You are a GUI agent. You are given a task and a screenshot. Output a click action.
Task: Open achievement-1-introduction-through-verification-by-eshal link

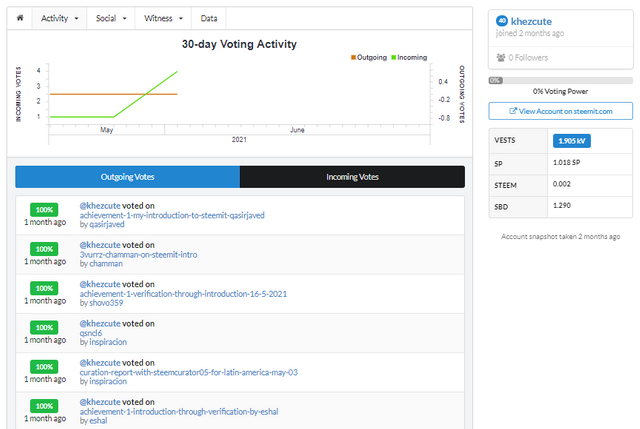click(x=179, y=411)
